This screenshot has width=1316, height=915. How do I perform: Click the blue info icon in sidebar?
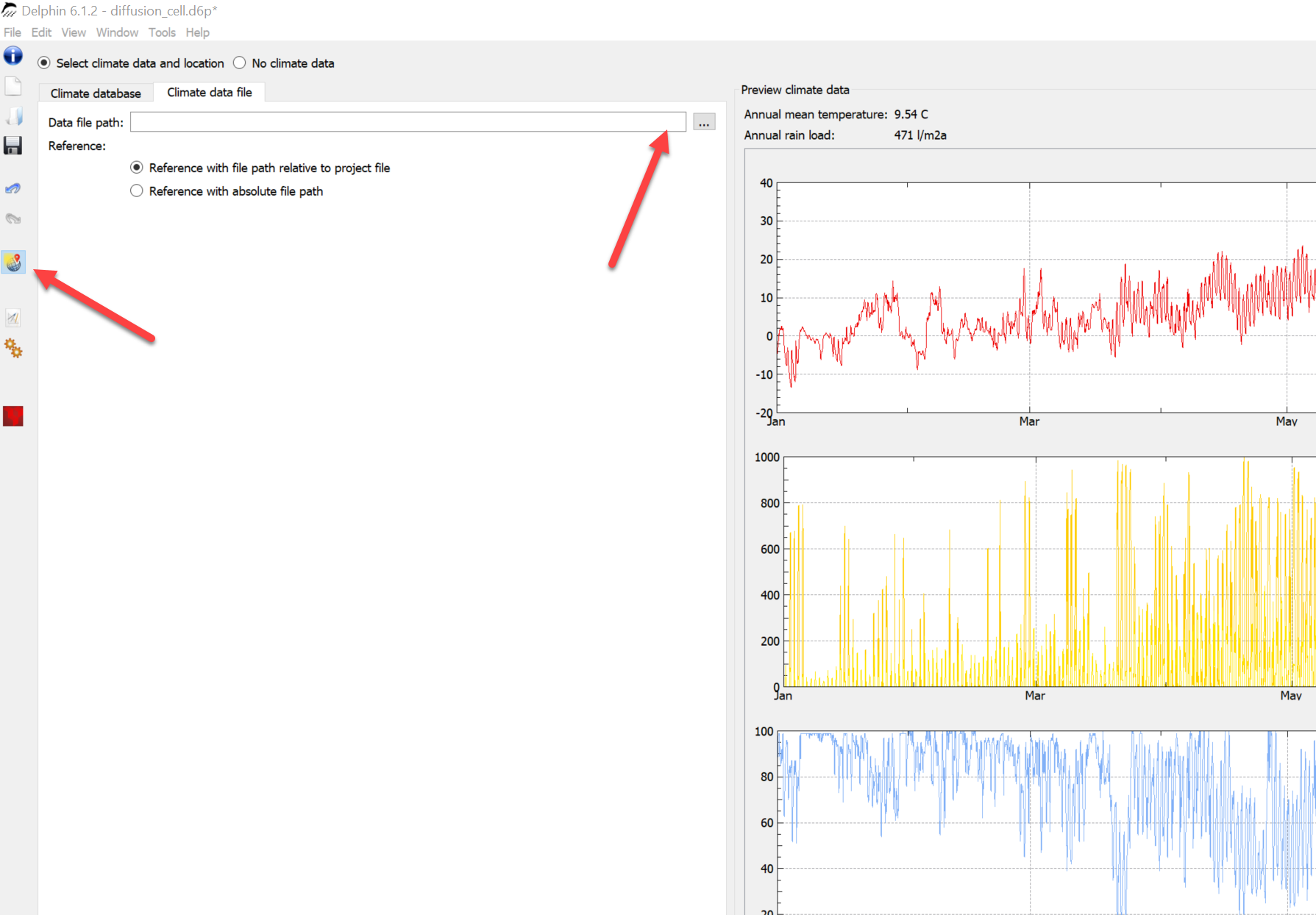click(13, 56)
